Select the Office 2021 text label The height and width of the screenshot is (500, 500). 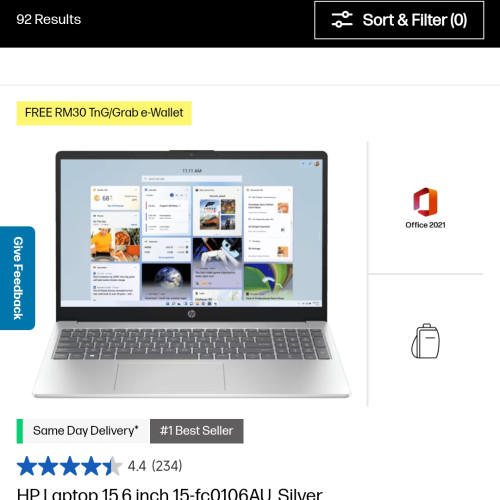(x=425, y=225)
